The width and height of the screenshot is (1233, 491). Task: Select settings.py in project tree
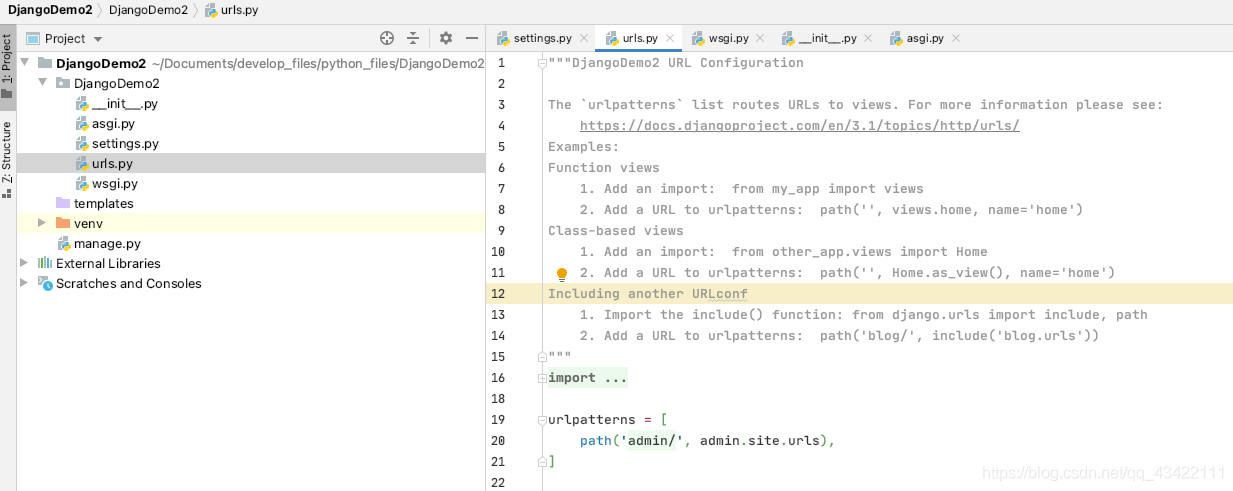tap(125, 143)
